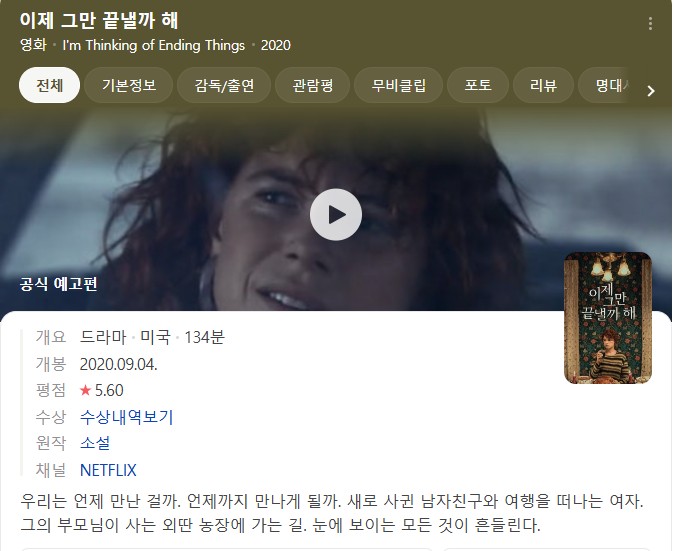
Task: Open the three-dot more options menu
Action: pyautogui.click(x=650, y=24)
